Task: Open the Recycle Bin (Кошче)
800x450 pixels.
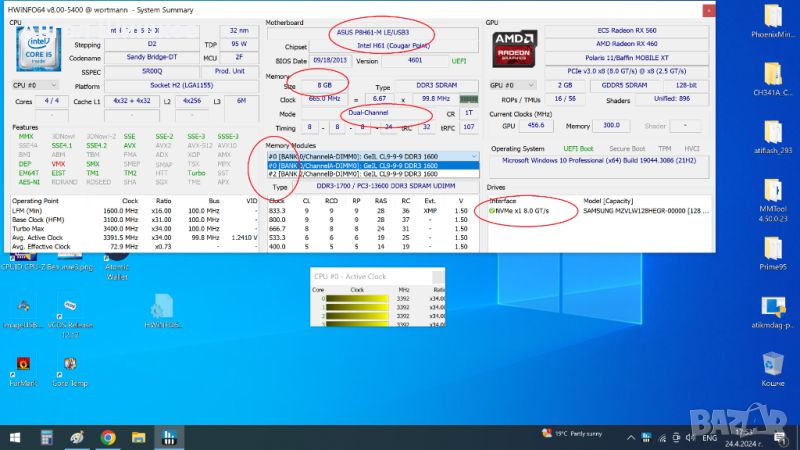Action: coord(773,369)
